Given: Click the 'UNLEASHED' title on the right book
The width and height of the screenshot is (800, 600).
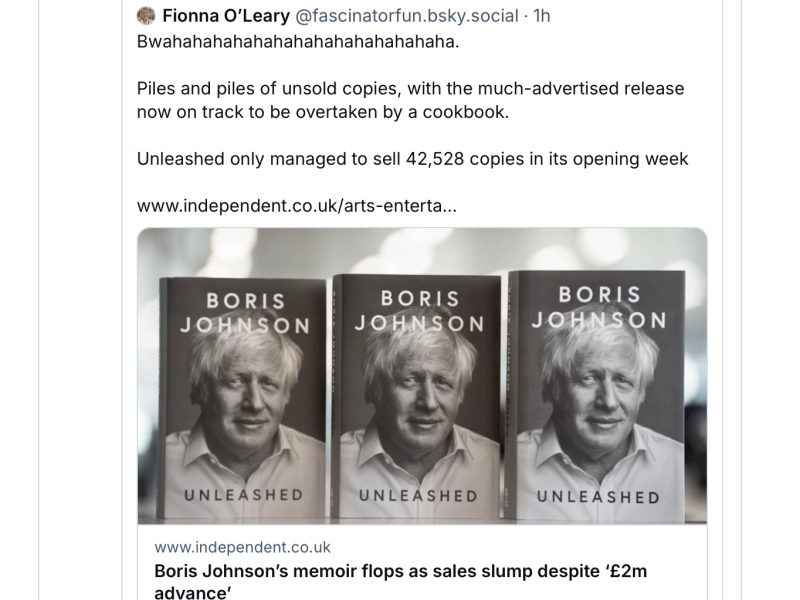Looking at the screenshot, I should click(598, 496).
